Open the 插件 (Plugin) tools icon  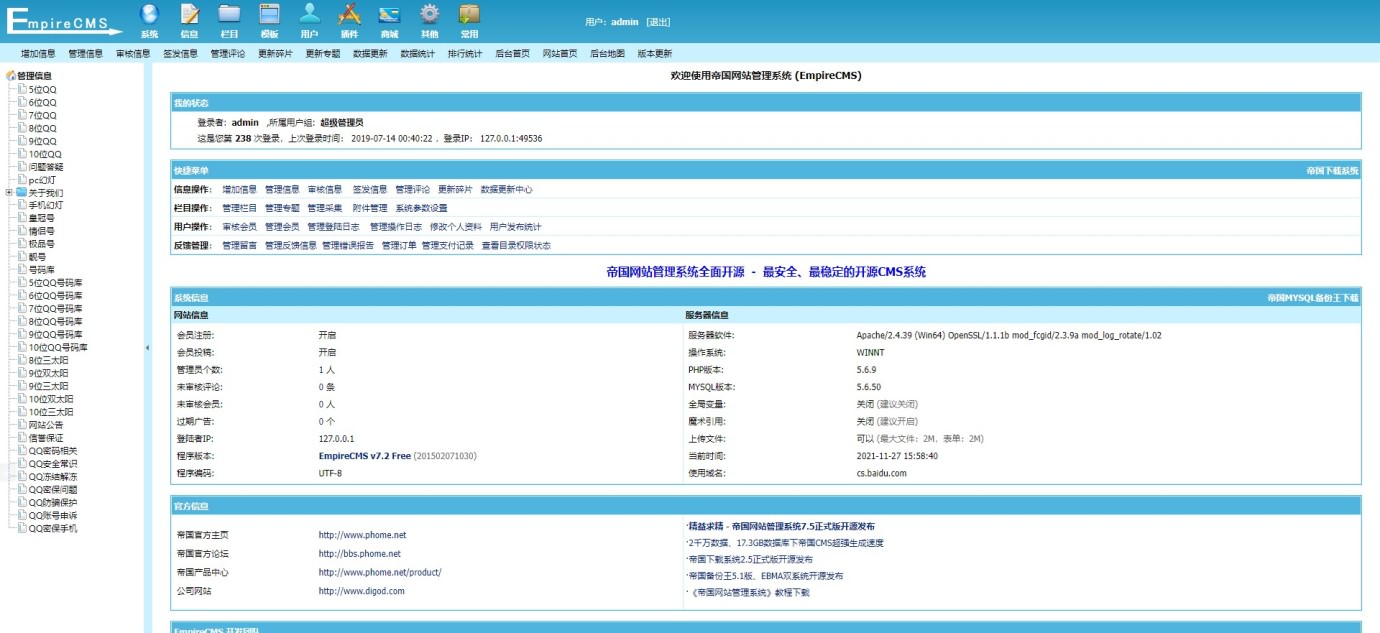tap(349, 14)
